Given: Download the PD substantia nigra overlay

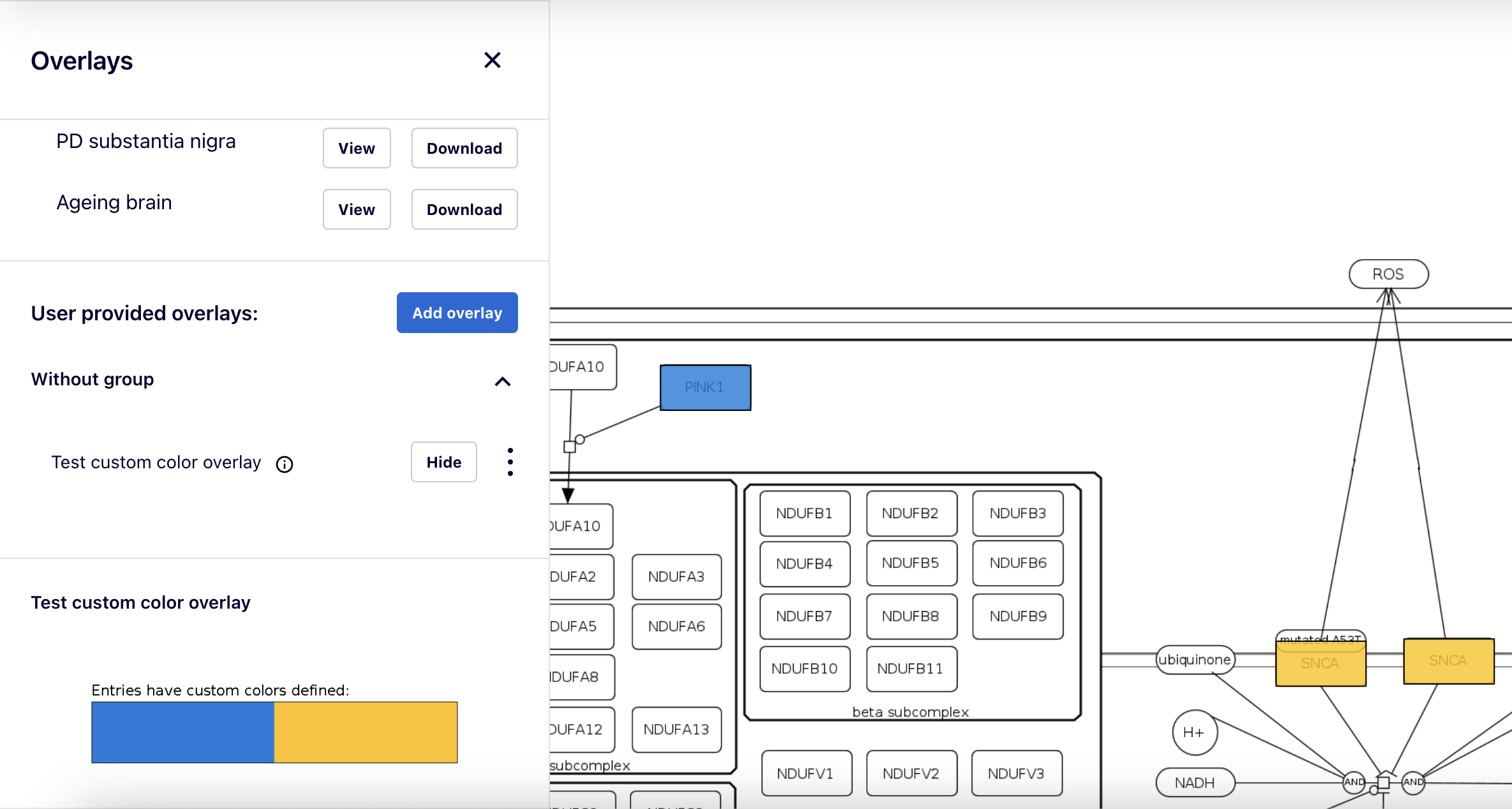Looking at the screenshot, I should click(x=464, y=148).
